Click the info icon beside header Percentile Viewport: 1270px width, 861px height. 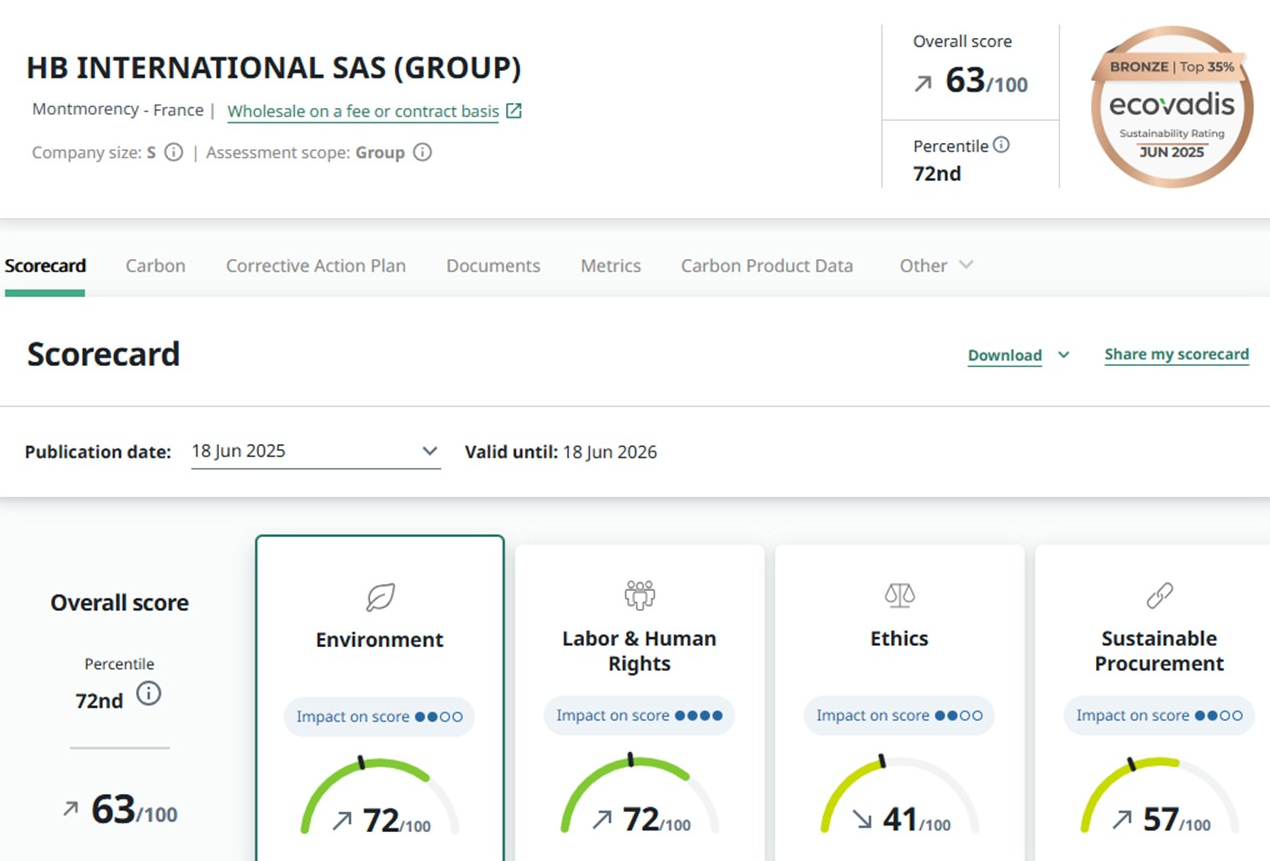(1001, 145)
